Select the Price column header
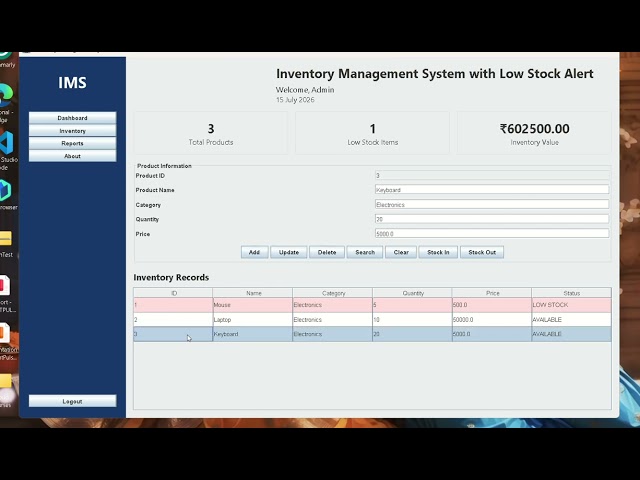Image resolution: width=640 pixels, height=480 pixels. tap(492, 293)
